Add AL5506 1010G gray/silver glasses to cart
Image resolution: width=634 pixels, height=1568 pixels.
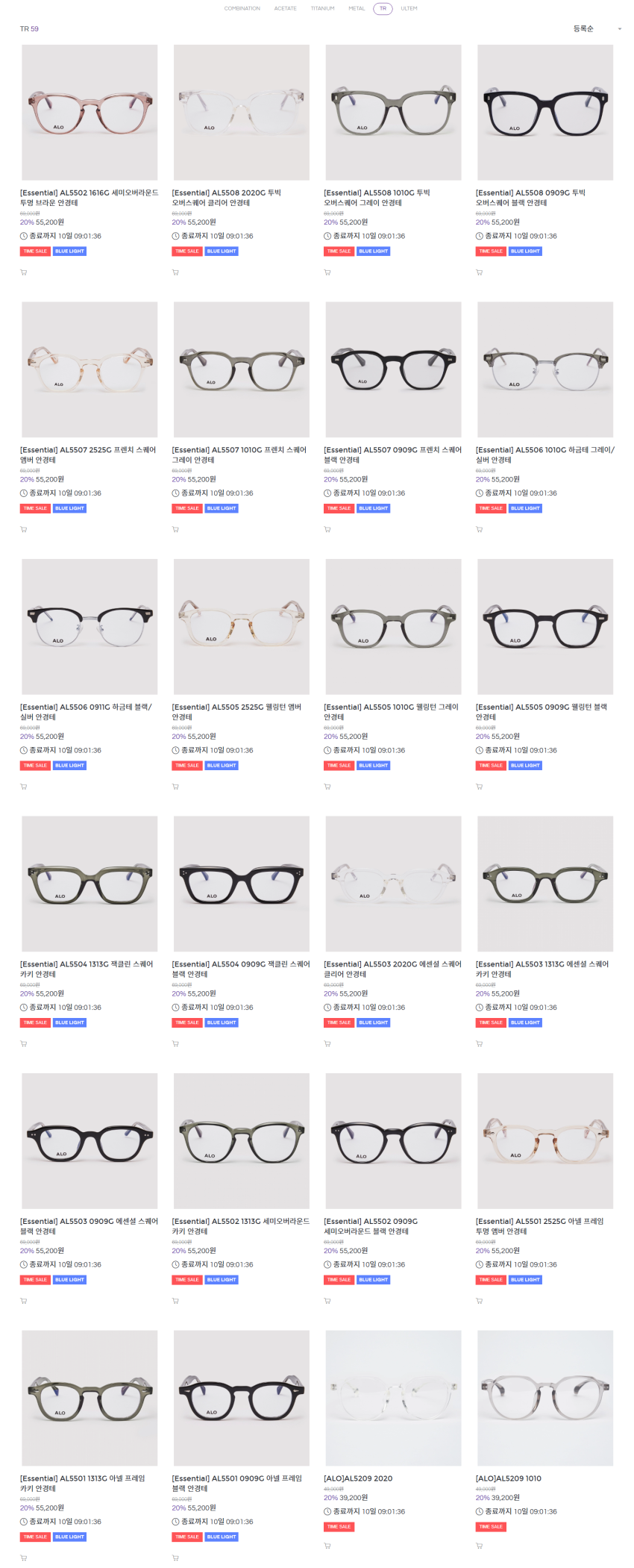tap(479, 530)
